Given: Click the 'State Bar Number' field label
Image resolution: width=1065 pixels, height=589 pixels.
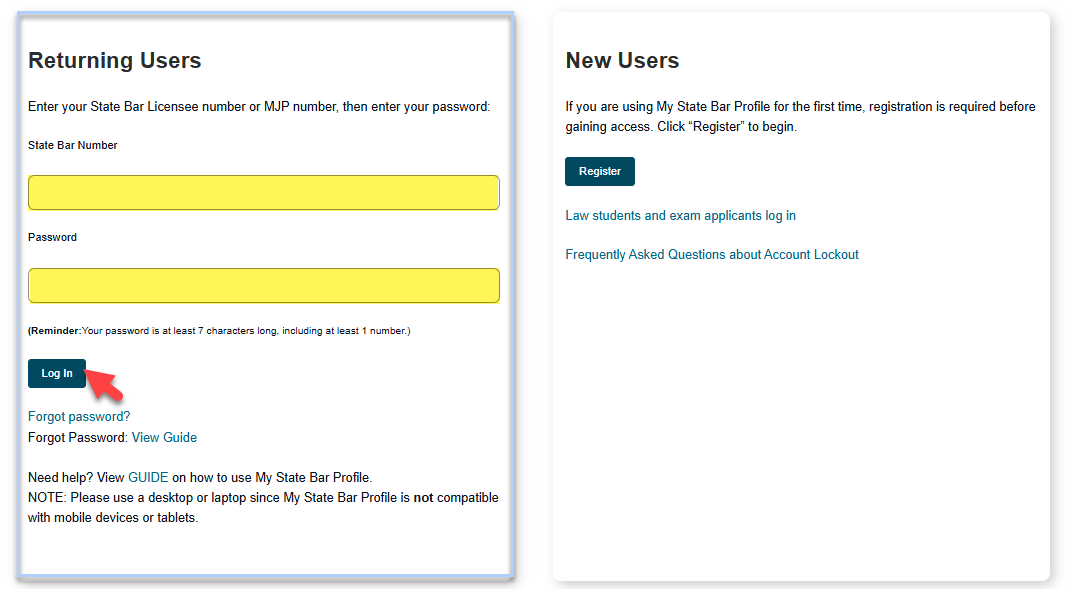Looking at the screenshot, I should pyautogui.click(x=72, y=145).
